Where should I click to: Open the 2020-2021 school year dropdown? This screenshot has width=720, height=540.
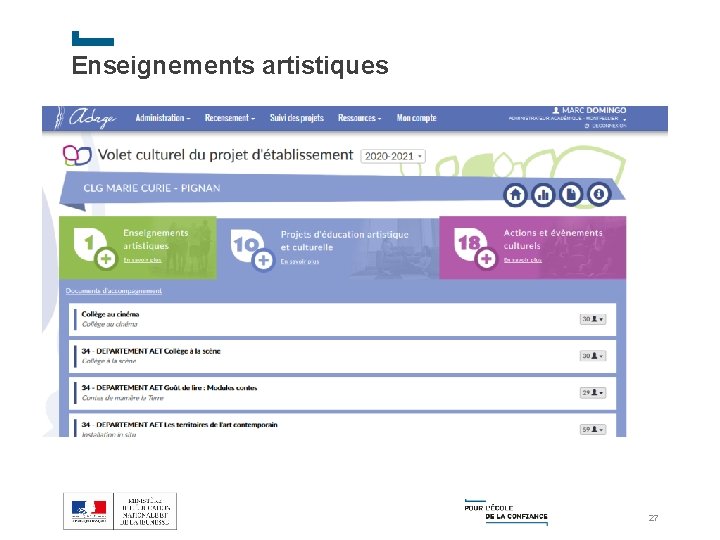pyautogui.click(x=393, y=156)
